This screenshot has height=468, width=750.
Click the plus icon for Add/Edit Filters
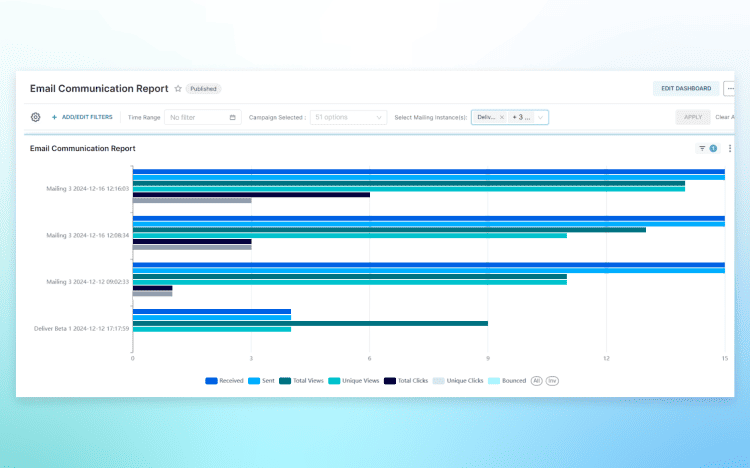pos(54,117)
